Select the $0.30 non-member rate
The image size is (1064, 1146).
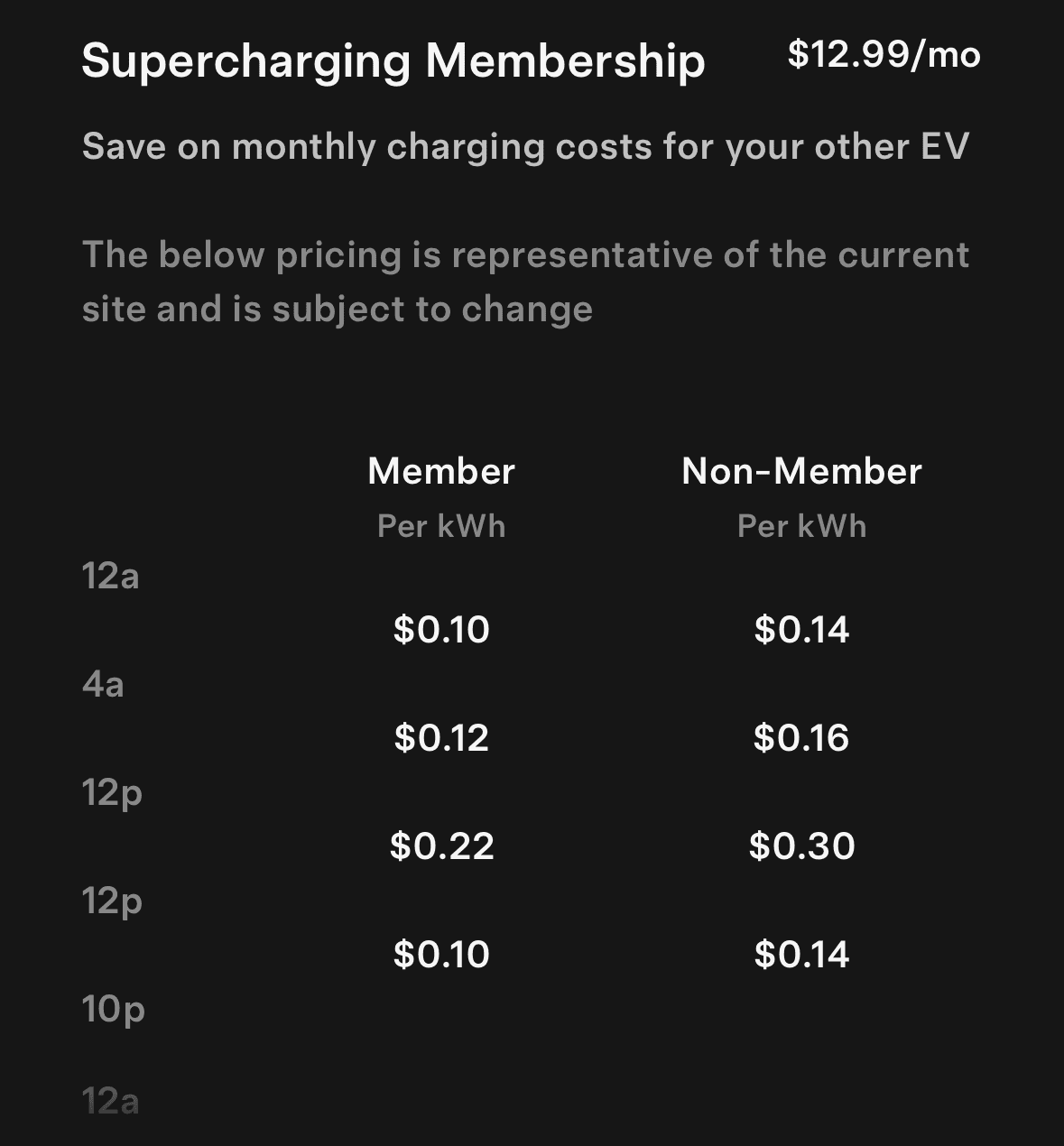pyautogui.click(x=801, y=846)
